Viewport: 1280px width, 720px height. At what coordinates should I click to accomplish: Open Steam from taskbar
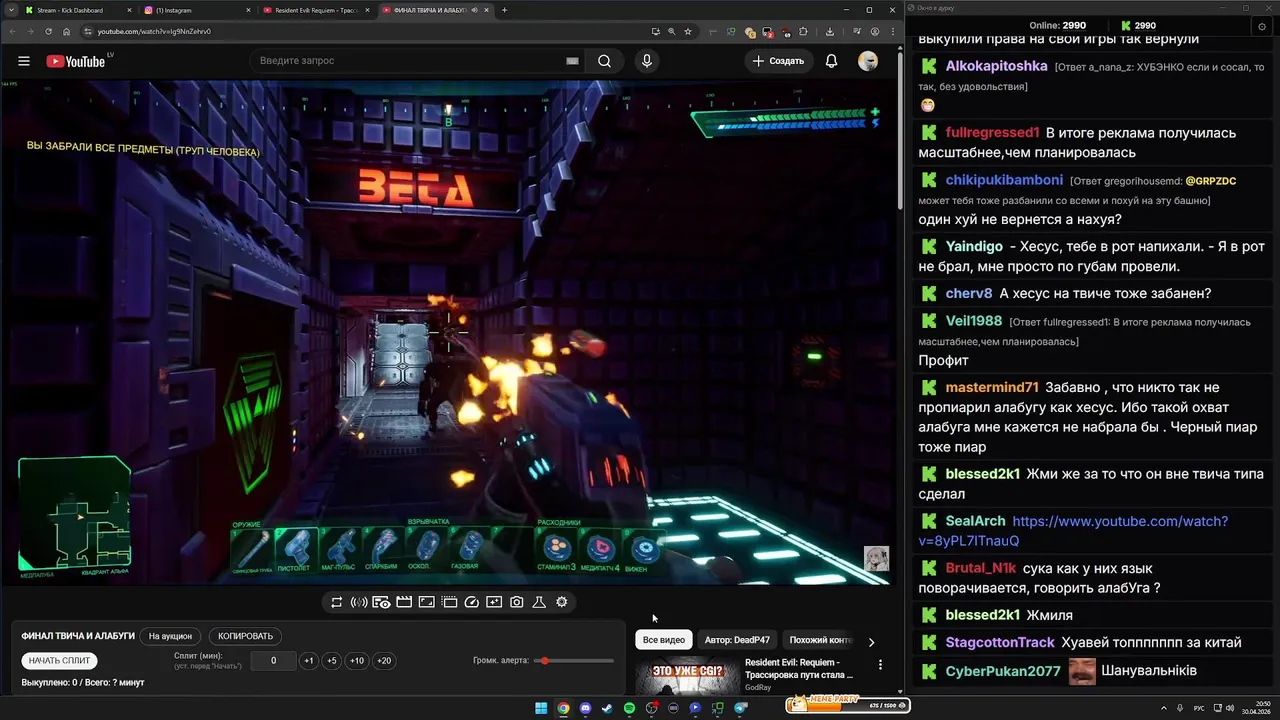click(607, 708)
